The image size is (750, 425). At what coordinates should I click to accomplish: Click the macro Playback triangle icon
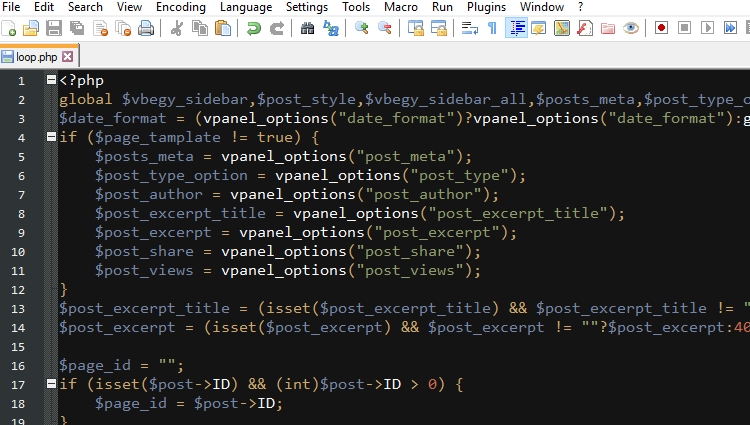(x=707, y=28)
